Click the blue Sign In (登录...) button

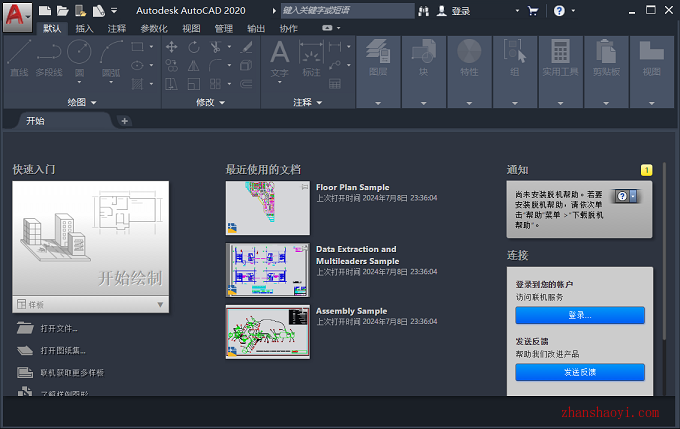580,315
